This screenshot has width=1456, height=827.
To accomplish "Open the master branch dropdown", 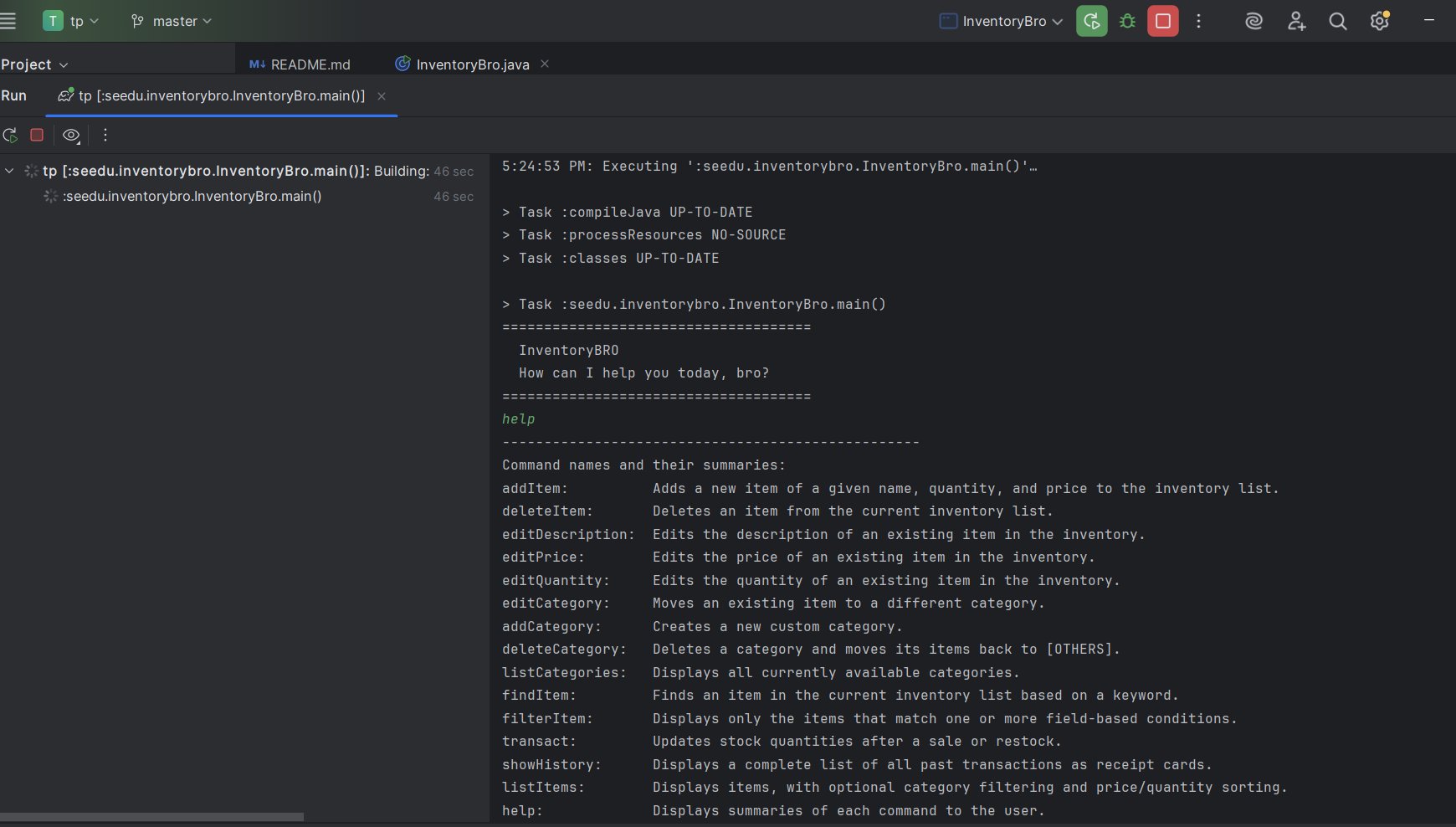I will [x=172, y=21].
